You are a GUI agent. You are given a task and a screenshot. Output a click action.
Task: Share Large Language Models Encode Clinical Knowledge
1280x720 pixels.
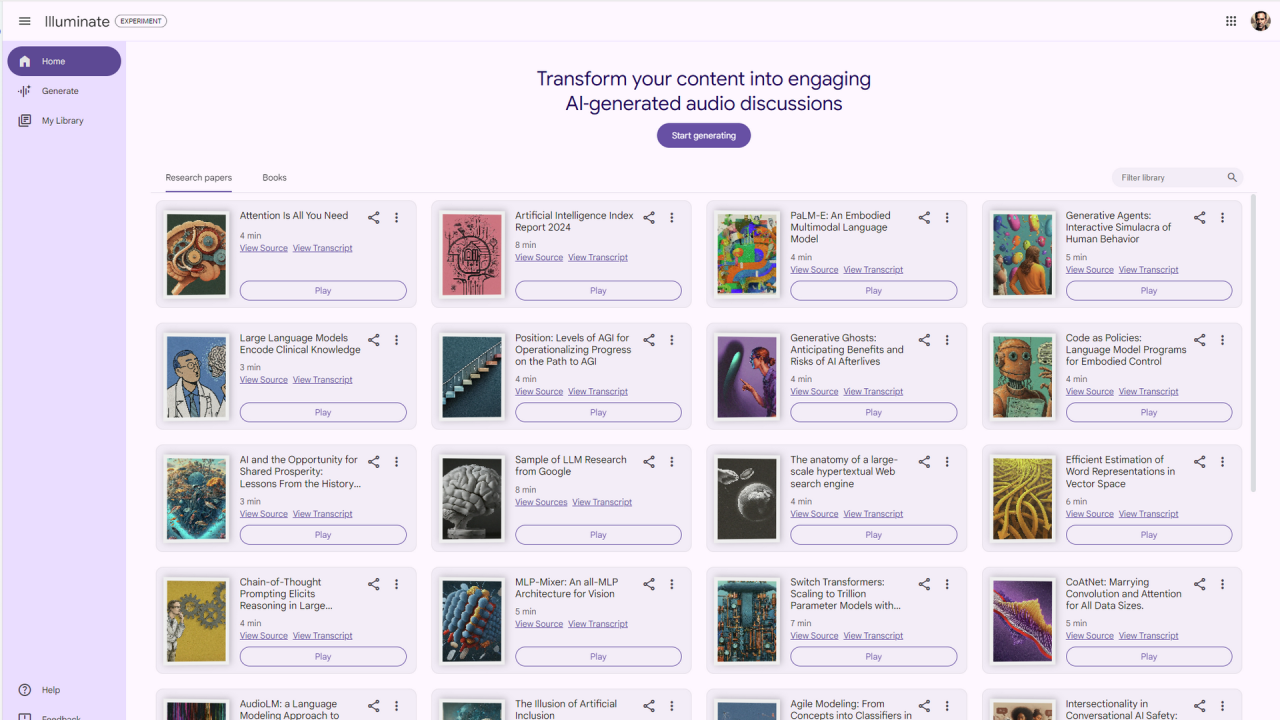[x=374, y=340]
